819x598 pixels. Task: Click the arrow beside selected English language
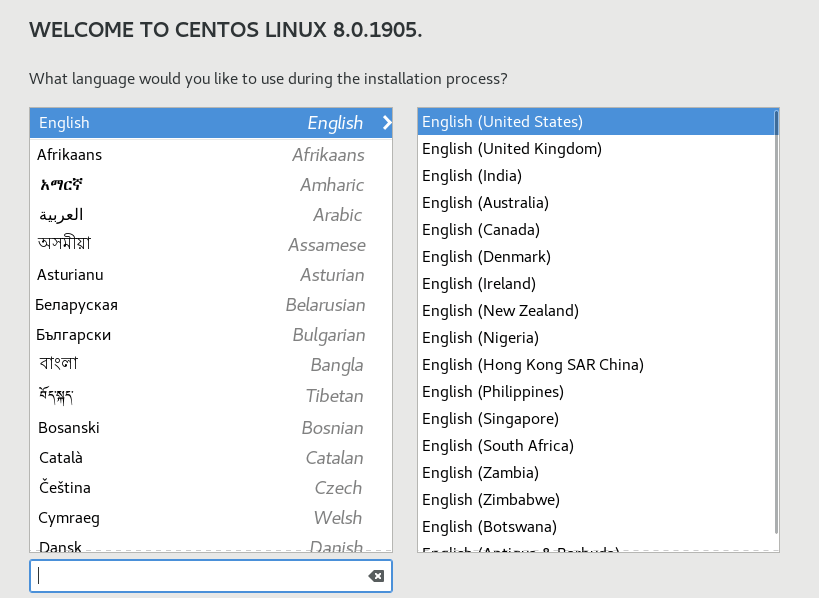coord(386,123)
